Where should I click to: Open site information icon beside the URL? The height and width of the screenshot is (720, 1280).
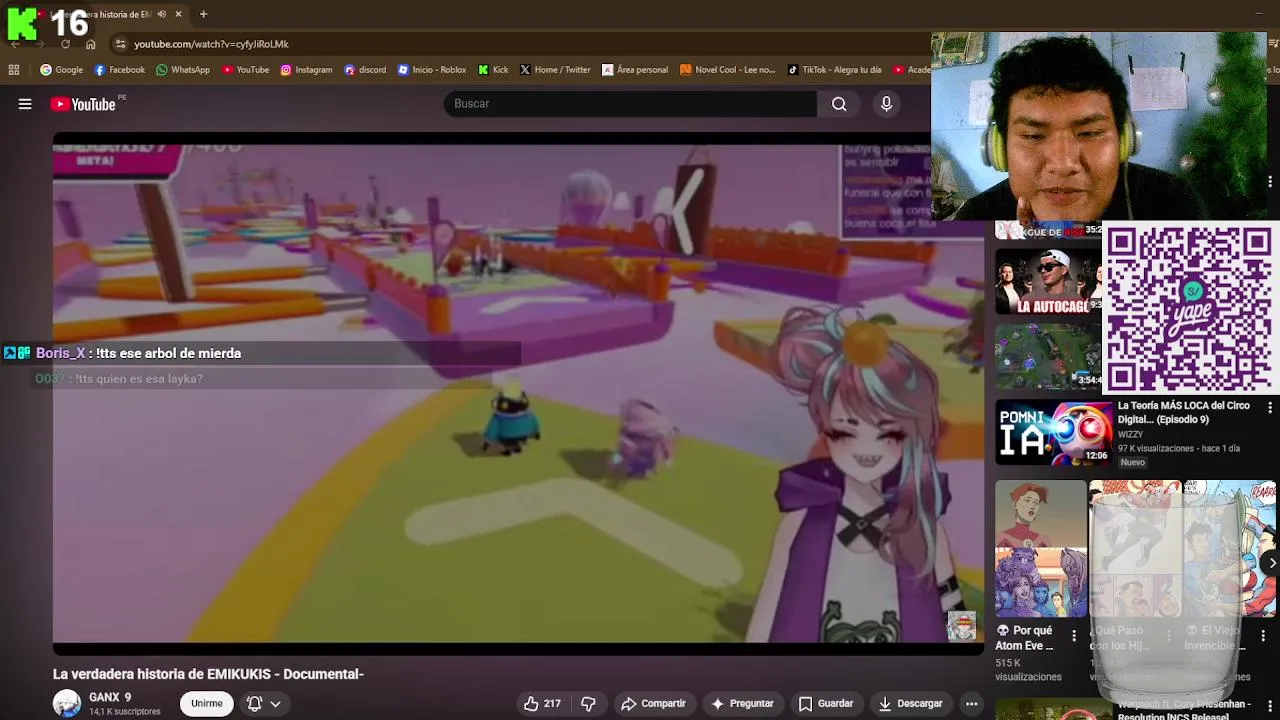(x=120, y=44)
